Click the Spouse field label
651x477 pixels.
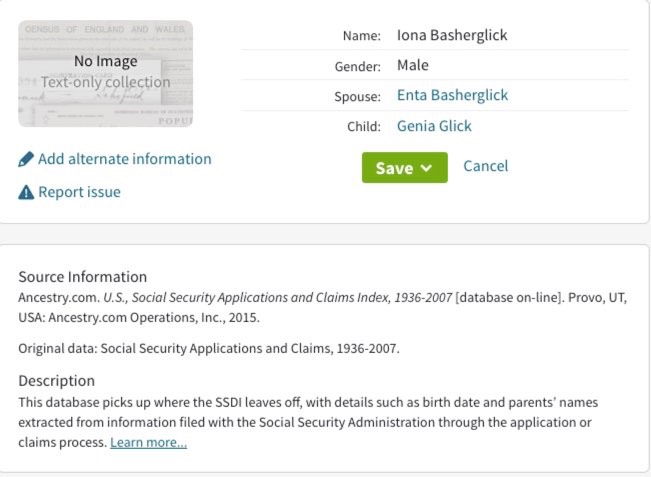358,97
